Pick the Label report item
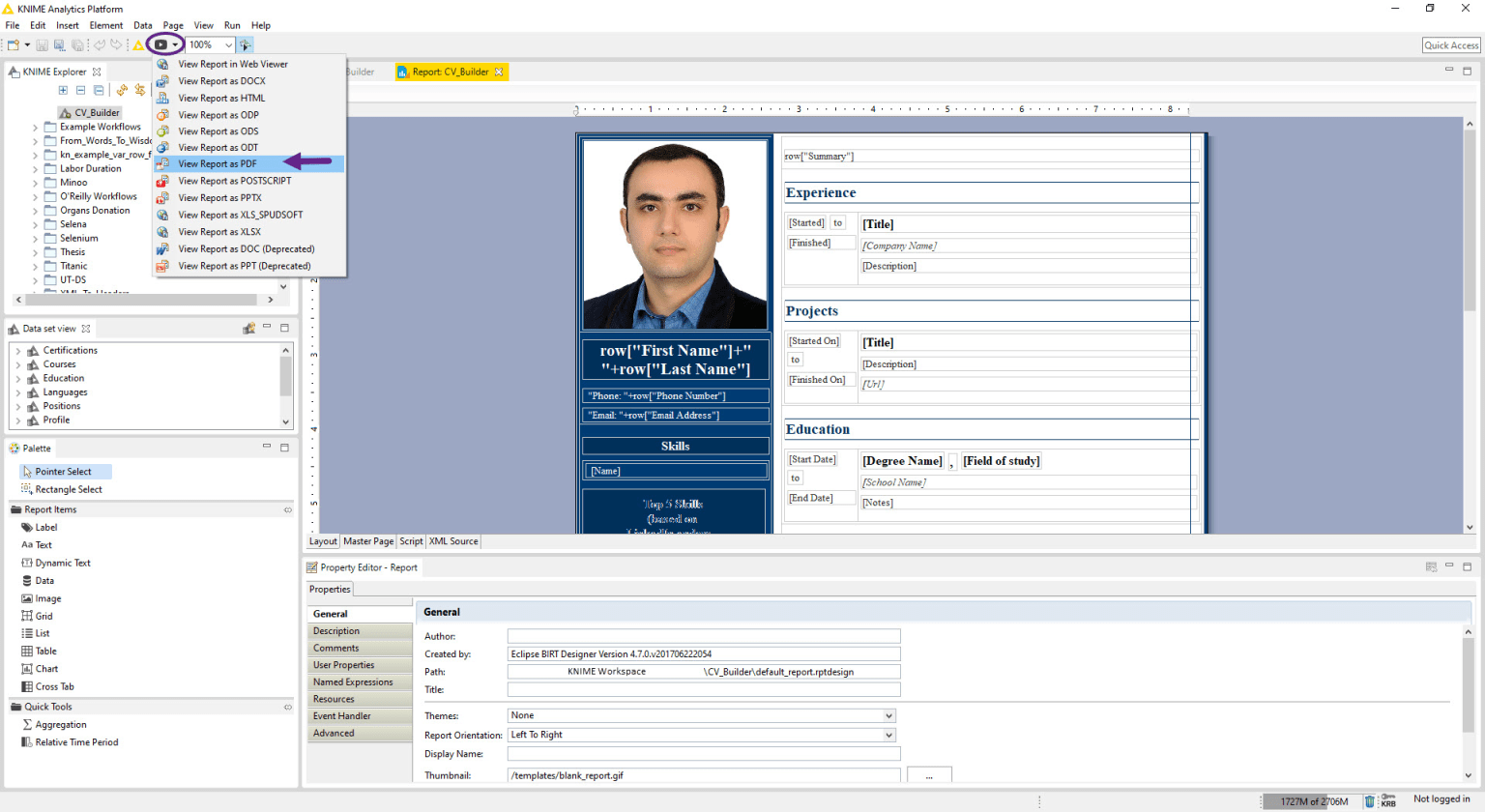Viewport: 1485px width, 812px height. click(40, 528)
